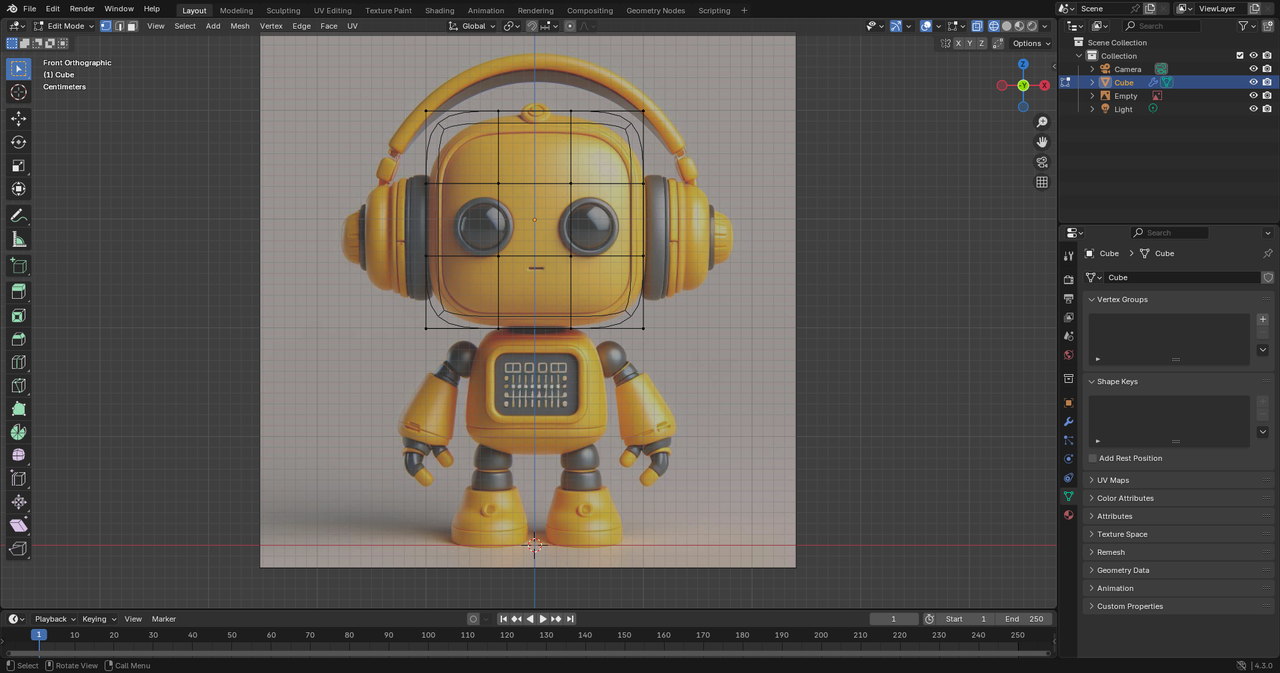The image size is (1280, 673).
Task: Select the Measure tool
Action: (18, 239)
